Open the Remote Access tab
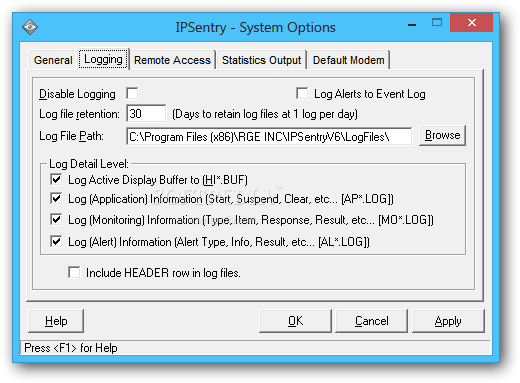 pos(172,60)
